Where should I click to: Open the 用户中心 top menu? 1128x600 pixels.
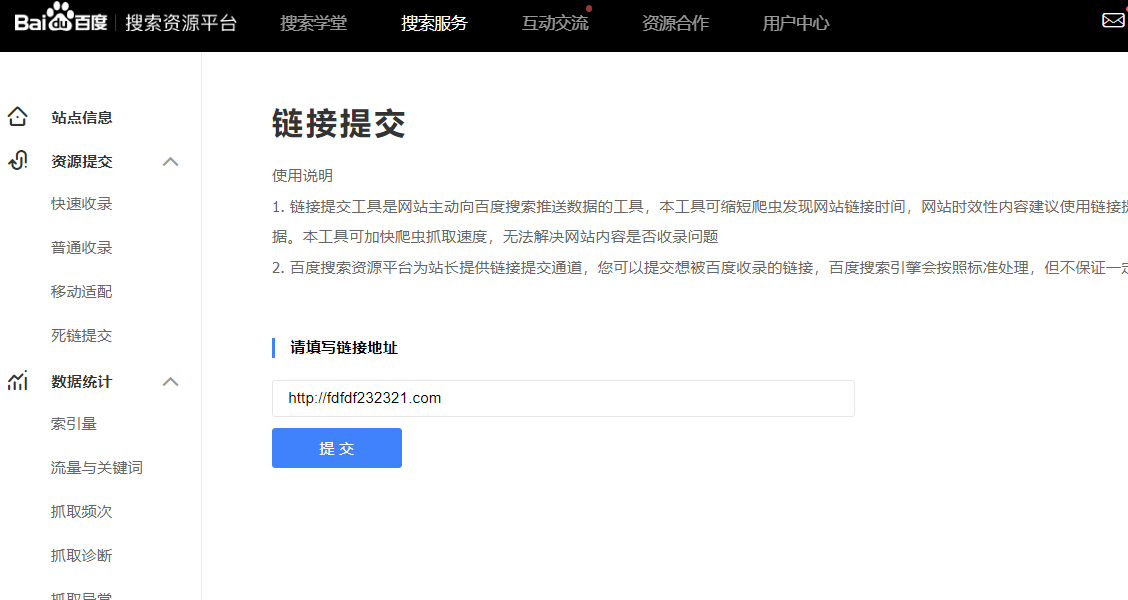(x=796, y=23)
